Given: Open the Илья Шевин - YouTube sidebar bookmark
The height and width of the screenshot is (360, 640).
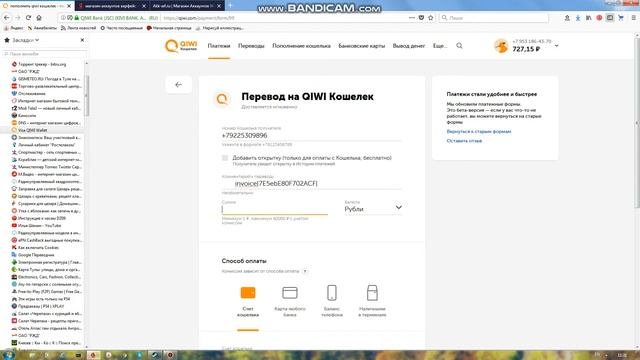Looking at the screenshot, I should pos(36,225).
